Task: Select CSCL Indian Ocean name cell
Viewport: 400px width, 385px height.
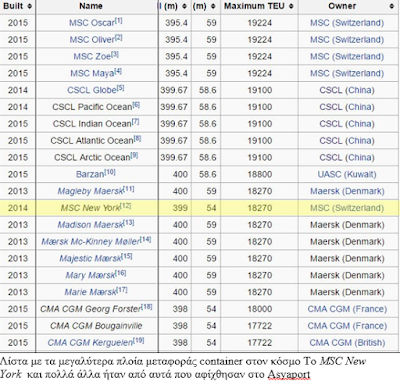Action: pos(92,124)
